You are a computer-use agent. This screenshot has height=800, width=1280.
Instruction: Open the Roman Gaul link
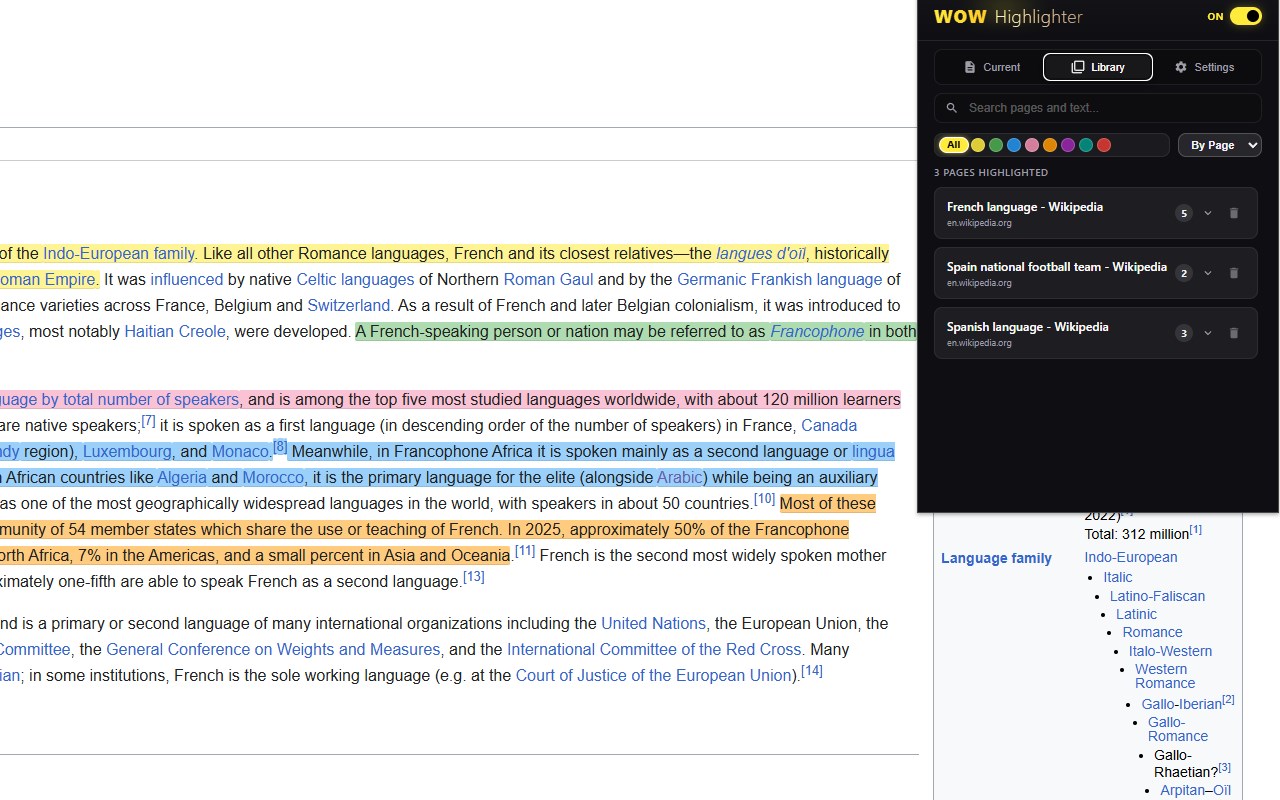[548, 280]
